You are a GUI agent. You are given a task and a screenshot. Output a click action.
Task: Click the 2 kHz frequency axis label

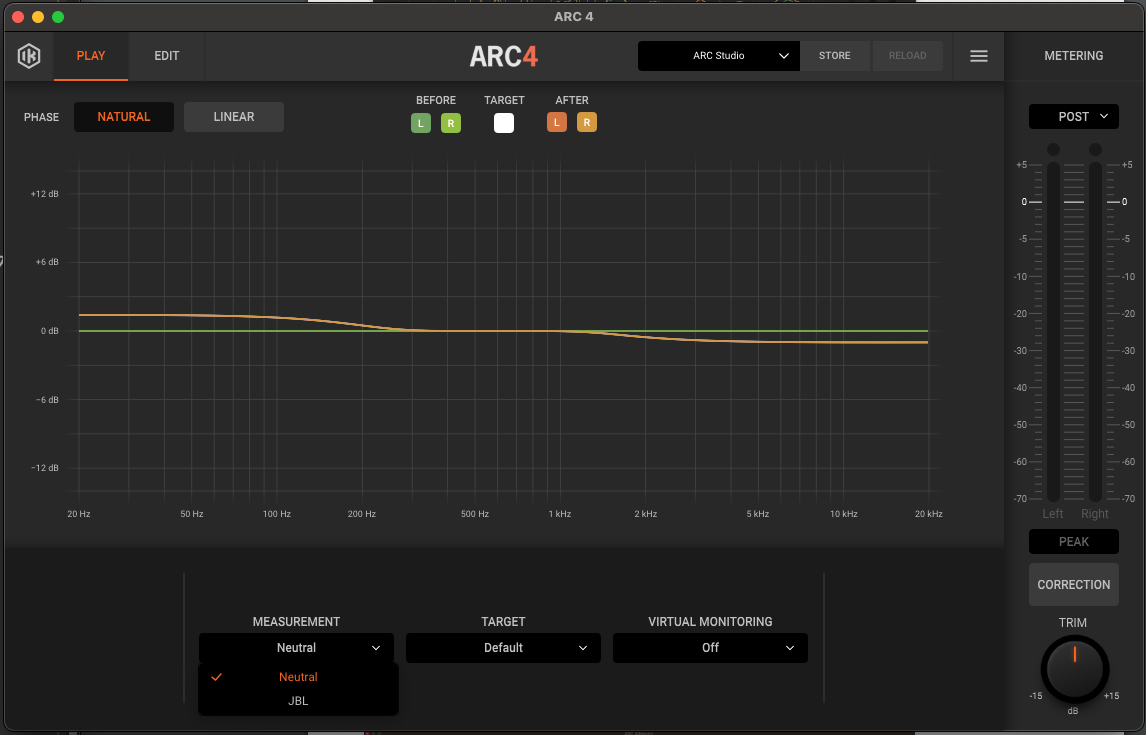pyautogui.click(x=645, y=514)
